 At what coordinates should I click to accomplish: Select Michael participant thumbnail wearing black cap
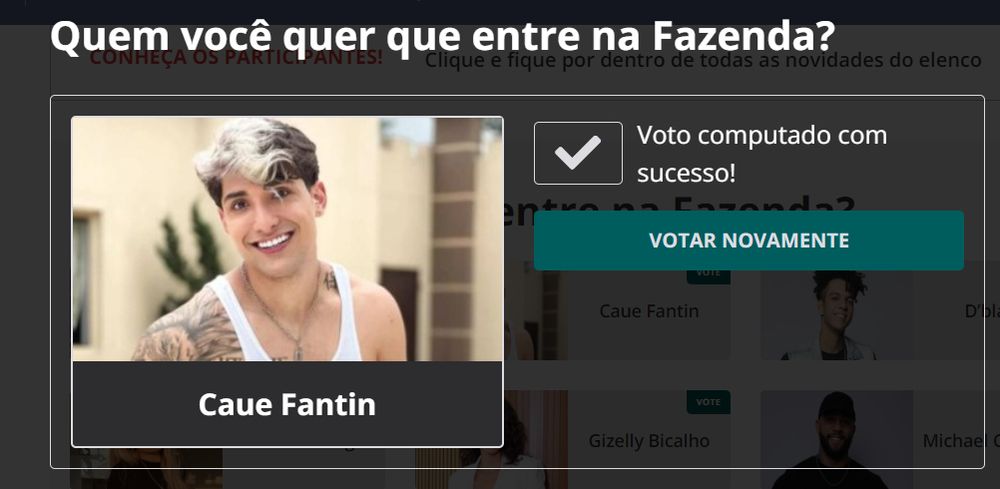(x=837, y=439)
